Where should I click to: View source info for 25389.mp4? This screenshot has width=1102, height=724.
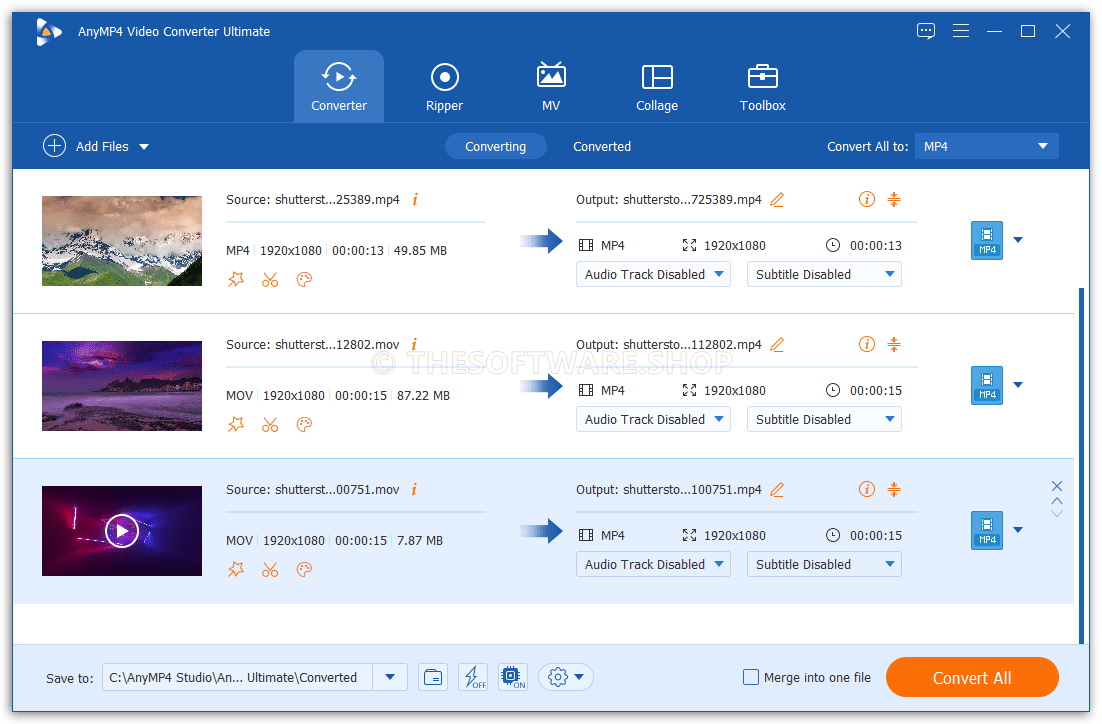coord(415,200)
